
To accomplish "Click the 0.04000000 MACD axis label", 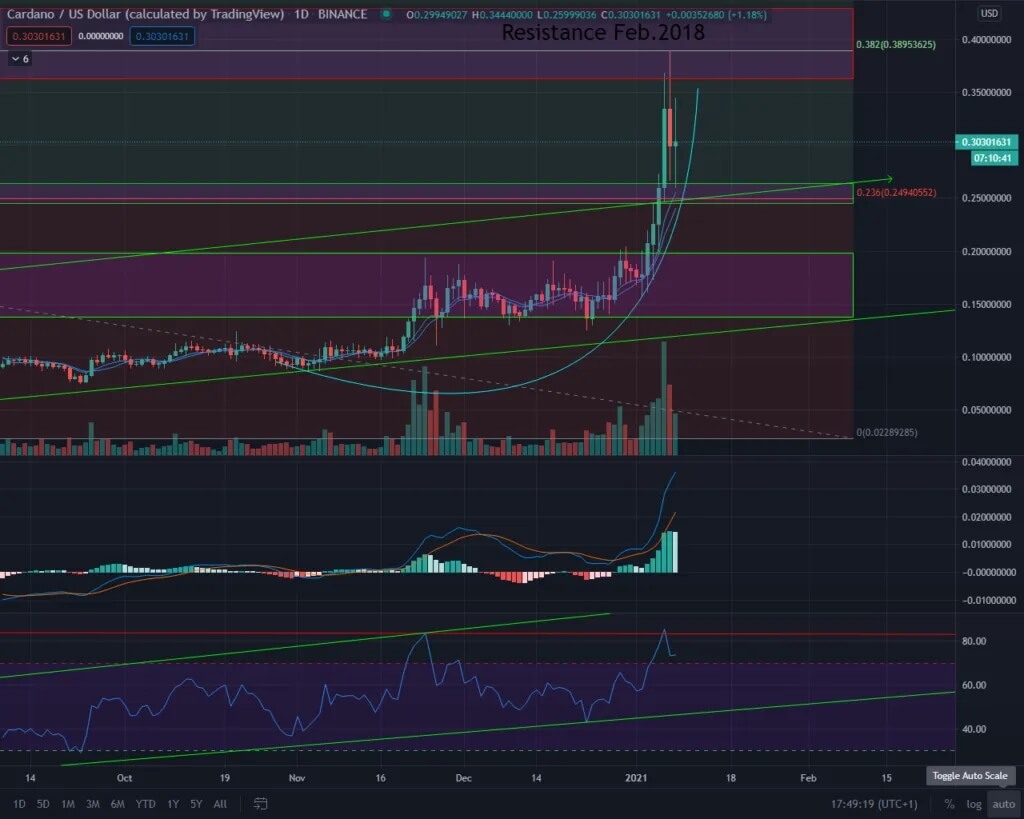I will [986, 462].
